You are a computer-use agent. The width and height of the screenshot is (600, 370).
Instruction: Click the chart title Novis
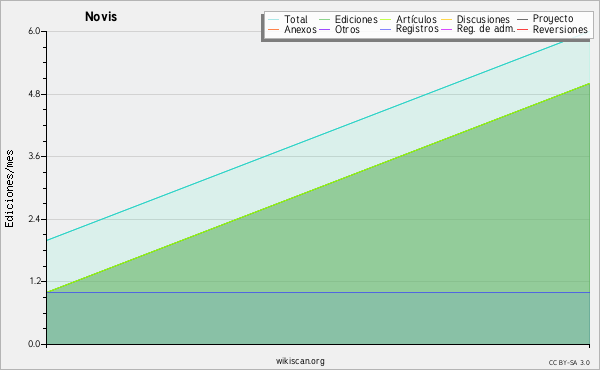(x=101, y=17)
